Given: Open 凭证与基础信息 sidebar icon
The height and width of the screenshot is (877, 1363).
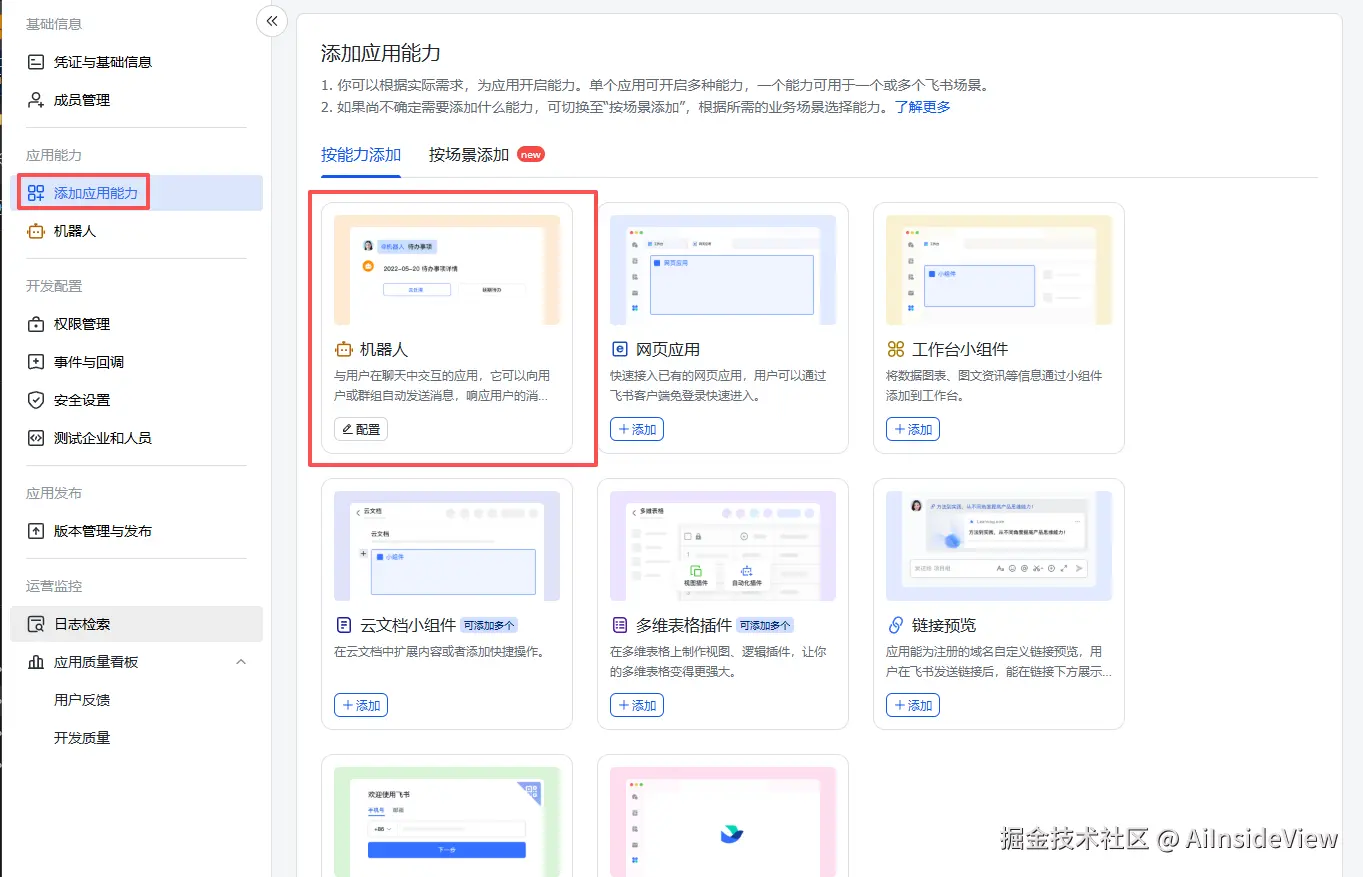Looking at the screenshot, I should pos(36,62).
